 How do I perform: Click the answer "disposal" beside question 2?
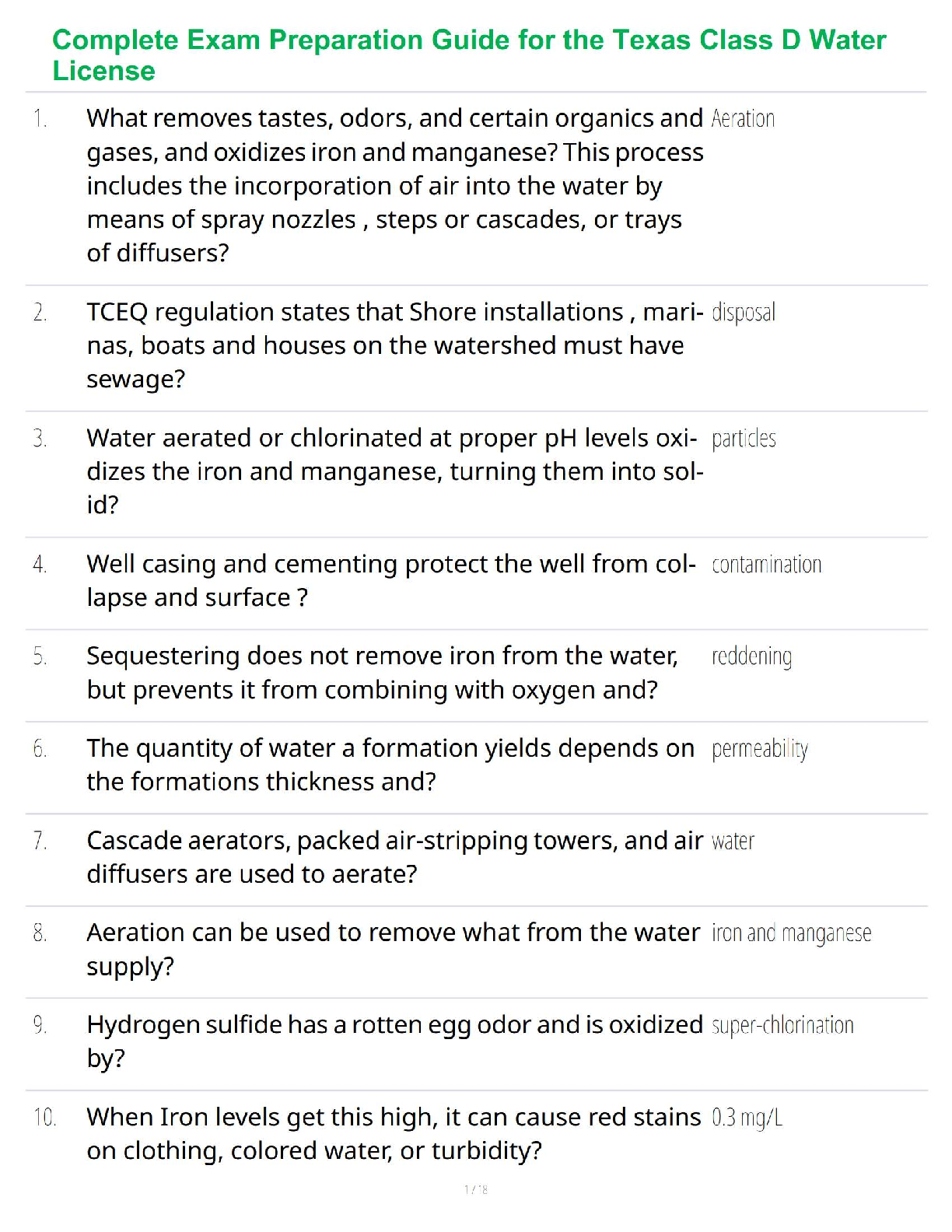click(x=744, y=313)
